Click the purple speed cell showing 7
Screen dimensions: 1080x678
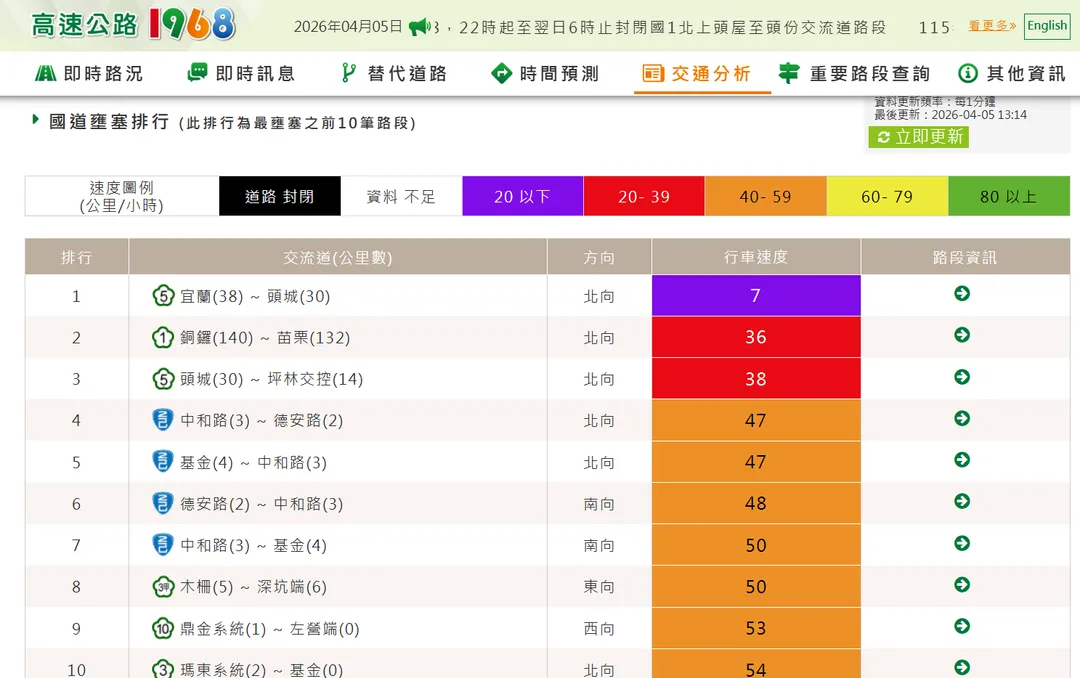point(756,296)
